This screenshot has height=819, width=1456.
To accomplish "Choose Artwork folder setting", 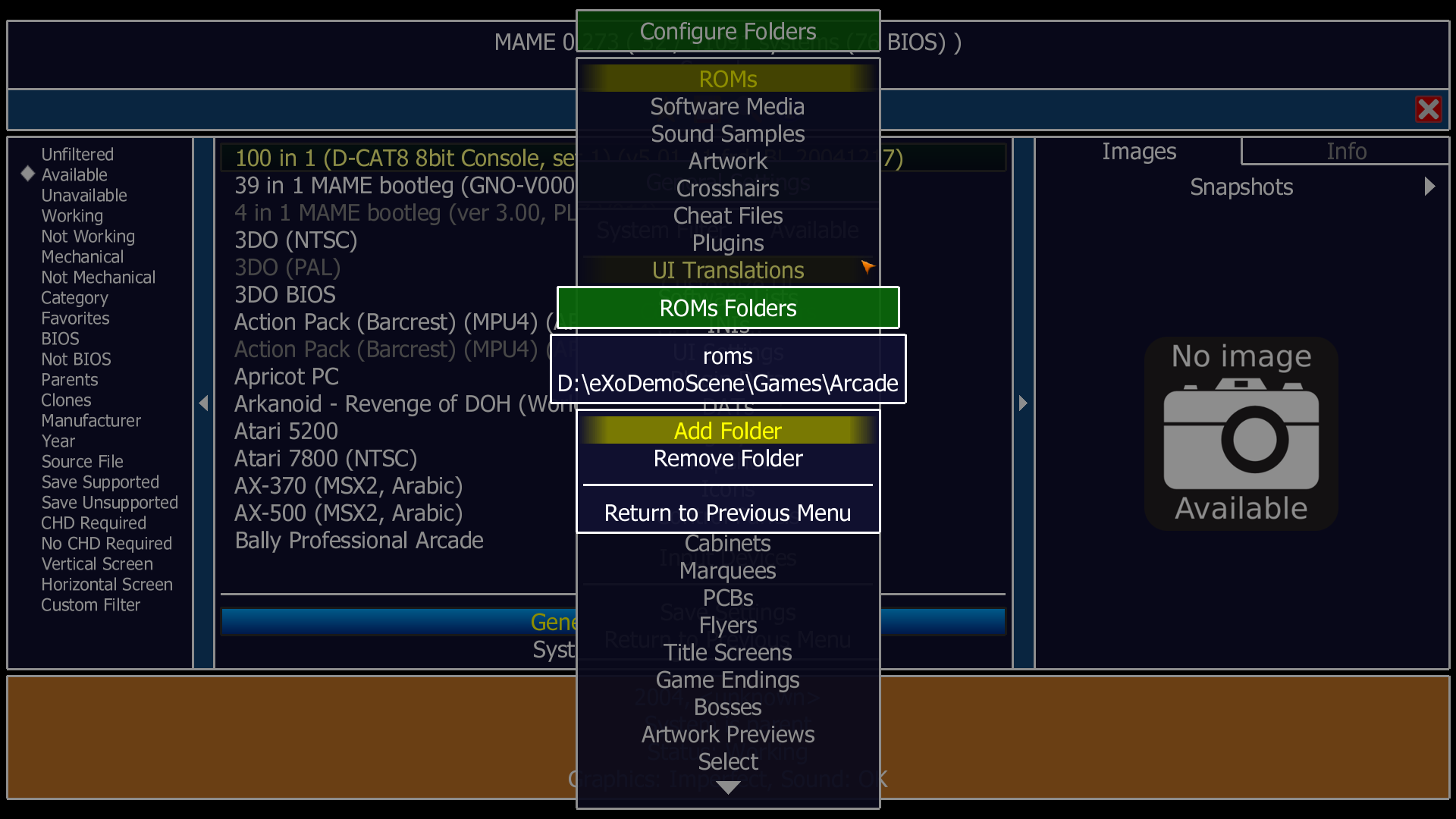I will point(728,161).
